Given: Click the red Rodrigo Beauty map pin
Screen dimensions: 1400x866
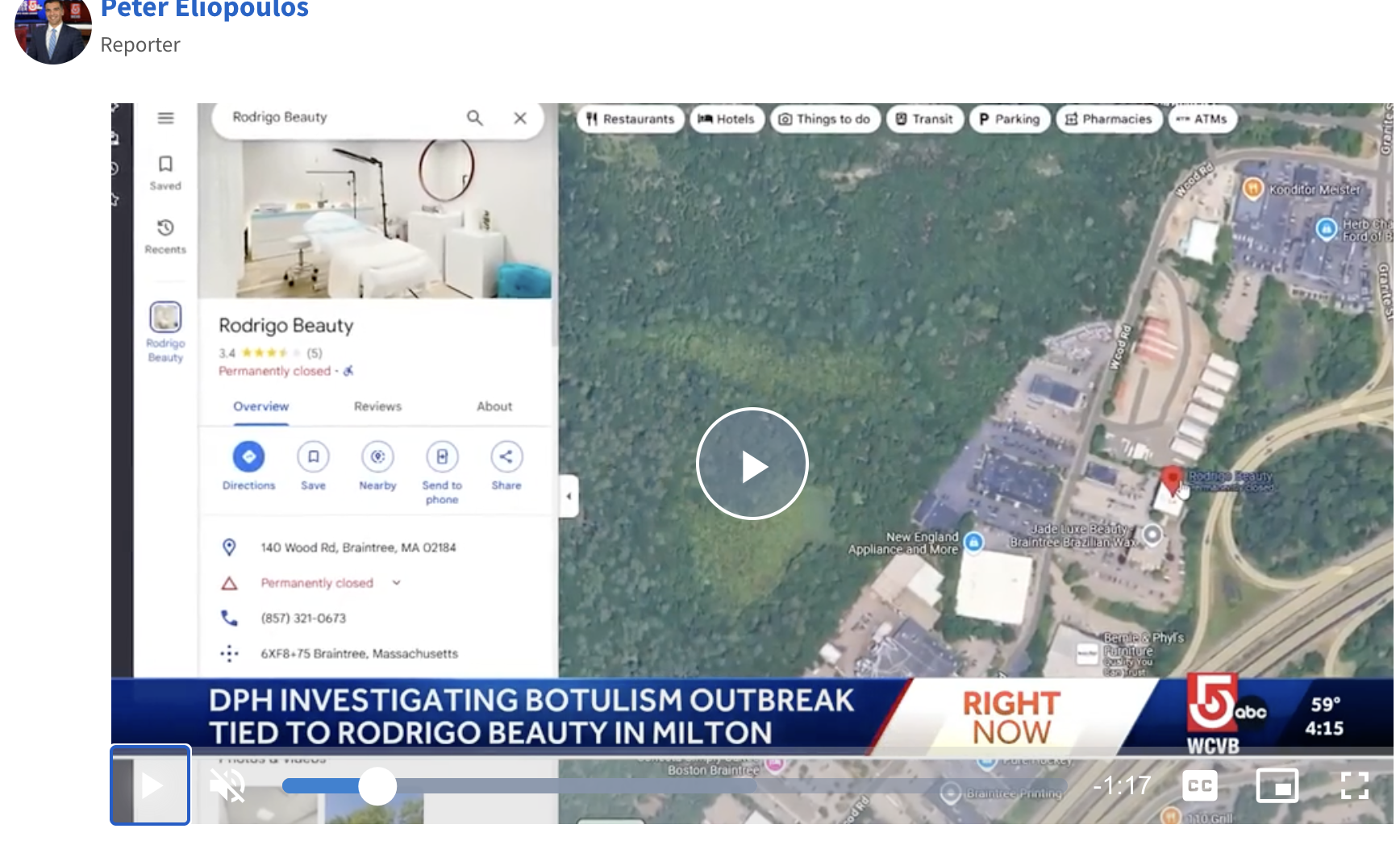Looking at the screenshot, I should point(1172,481).
